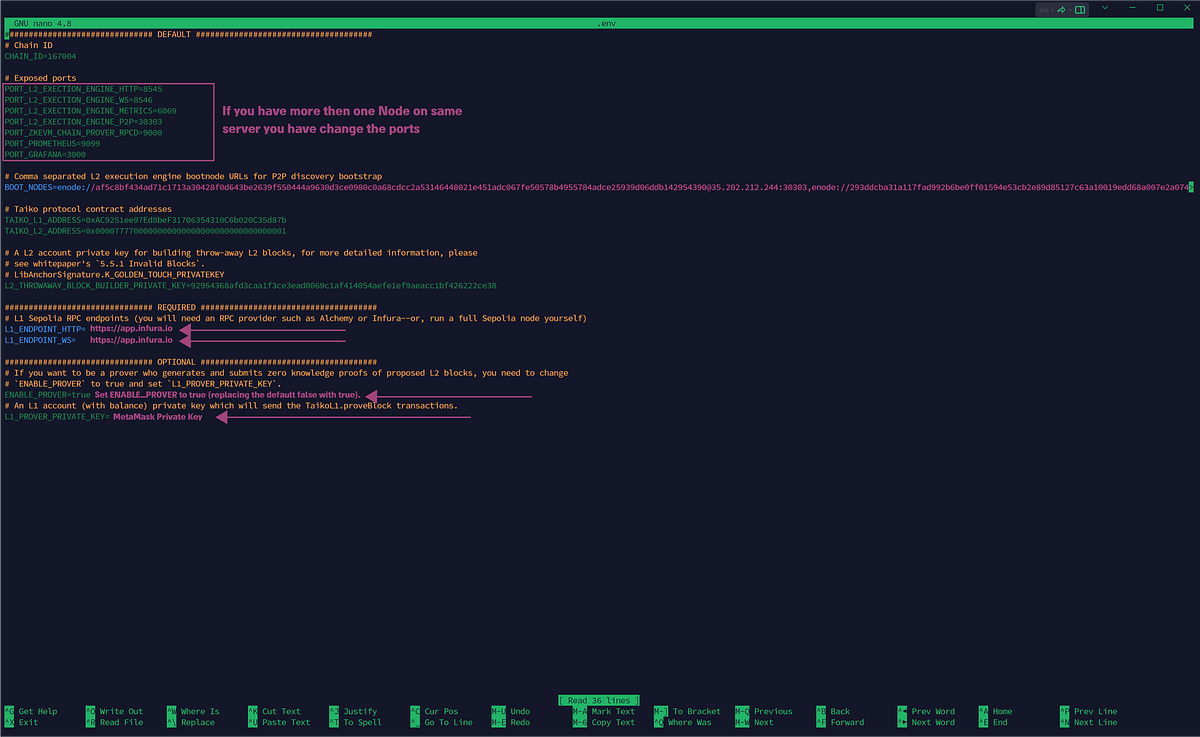Screen dimensions: 1200x737
Task: Click the split-pane icon in the title bar
Action: coord(1080,8)
